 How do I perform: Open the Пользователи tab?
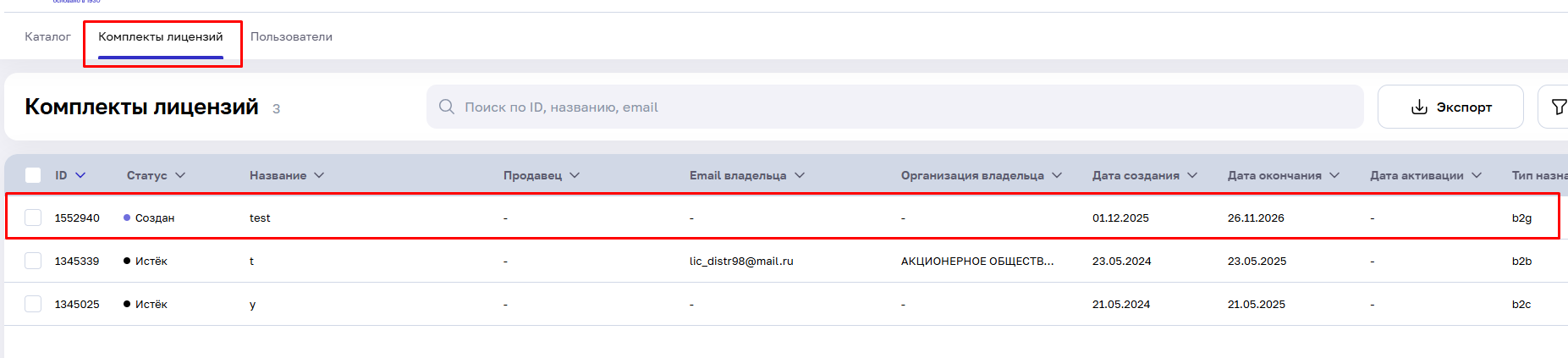tap(291, 36)
